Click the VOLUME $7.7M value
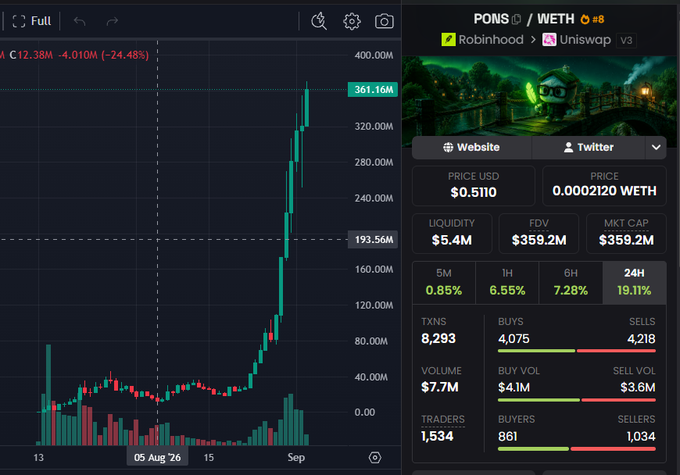The width and height of the screenshot is (680, 475). (x=440, y=387)
